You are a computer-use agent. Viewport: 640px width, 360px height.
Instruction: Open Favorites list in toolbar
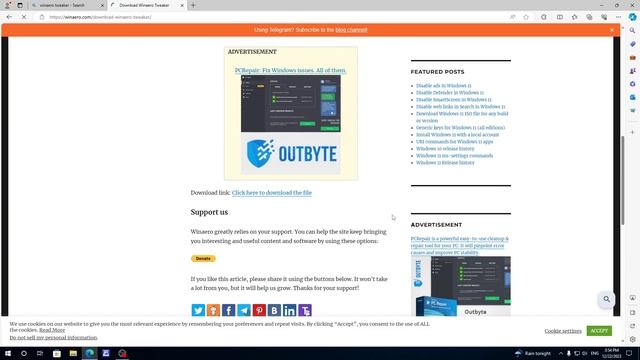[574, 17]
